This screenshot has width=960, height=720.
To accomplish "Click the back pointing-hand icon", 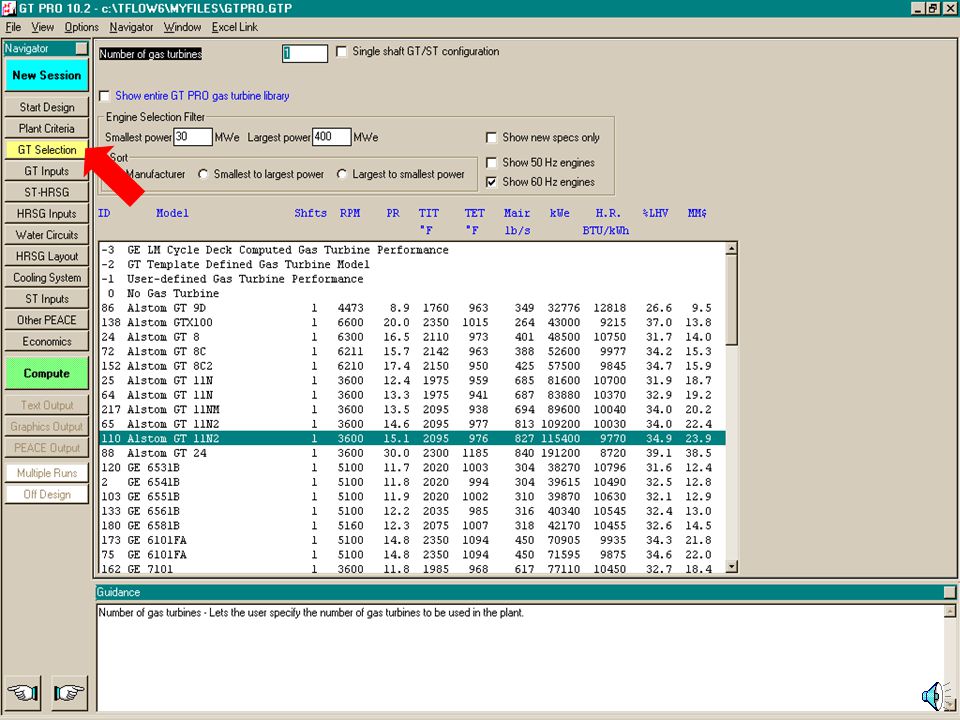I will (23, 692).
